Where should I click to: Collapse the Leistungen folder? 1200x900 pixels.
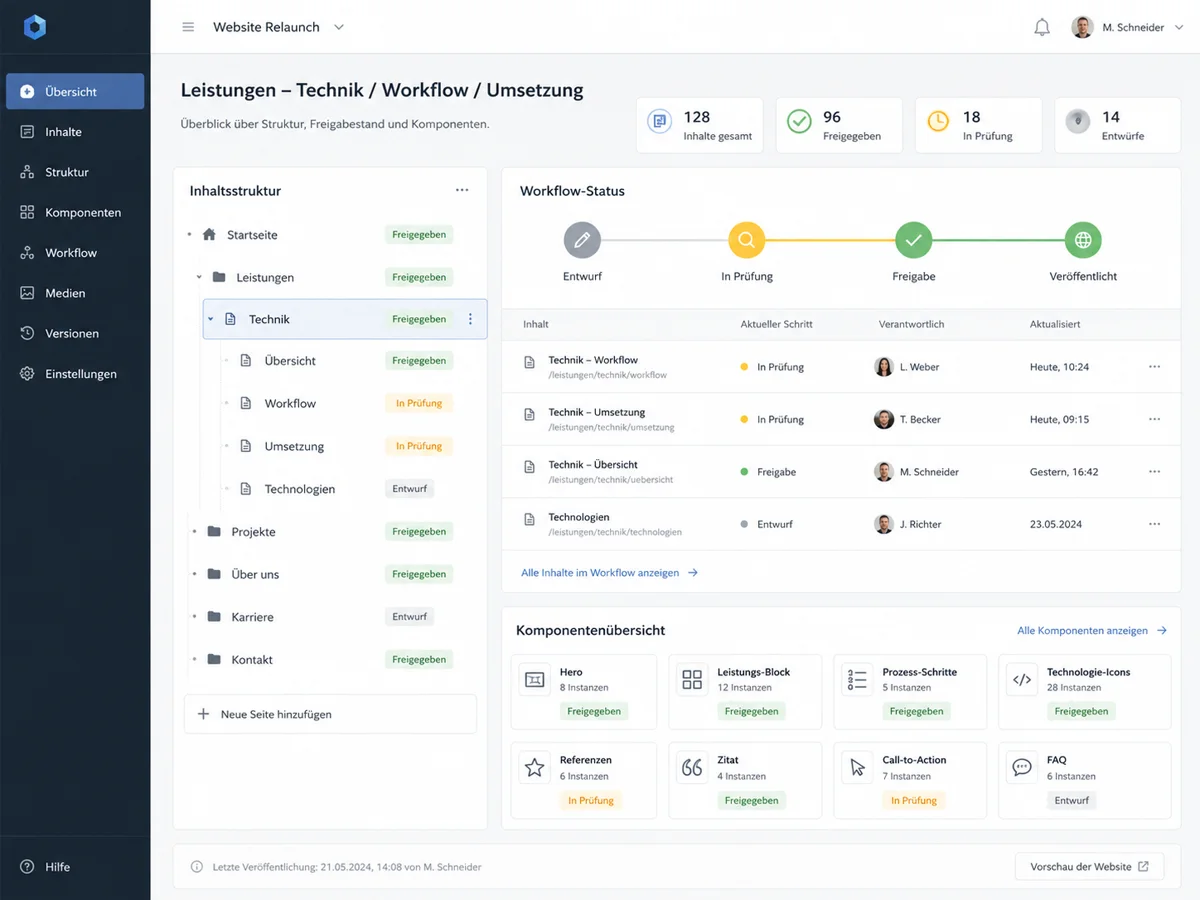coord(199,277)
